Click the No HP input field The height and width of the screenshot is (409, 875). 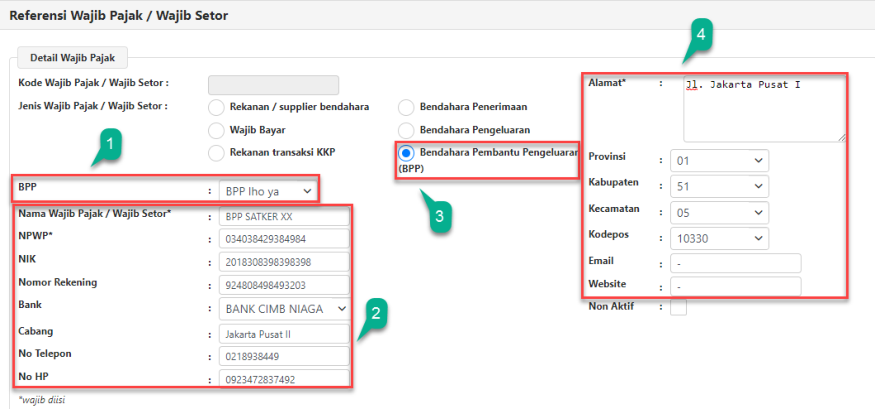click(284, 379)
